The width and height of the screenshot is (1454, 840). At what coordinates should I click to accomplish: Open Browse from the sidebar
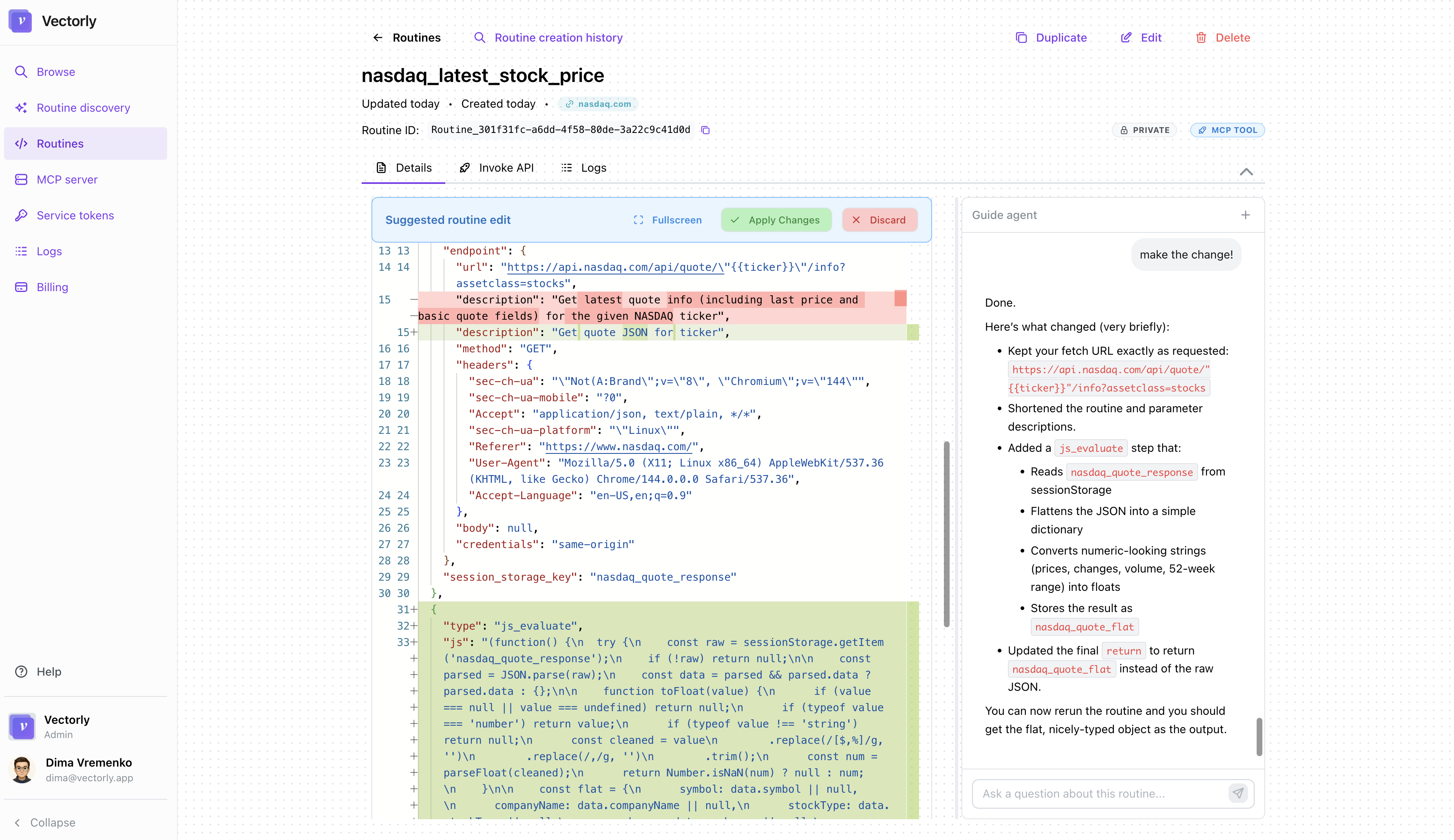(x=55, y=71)
